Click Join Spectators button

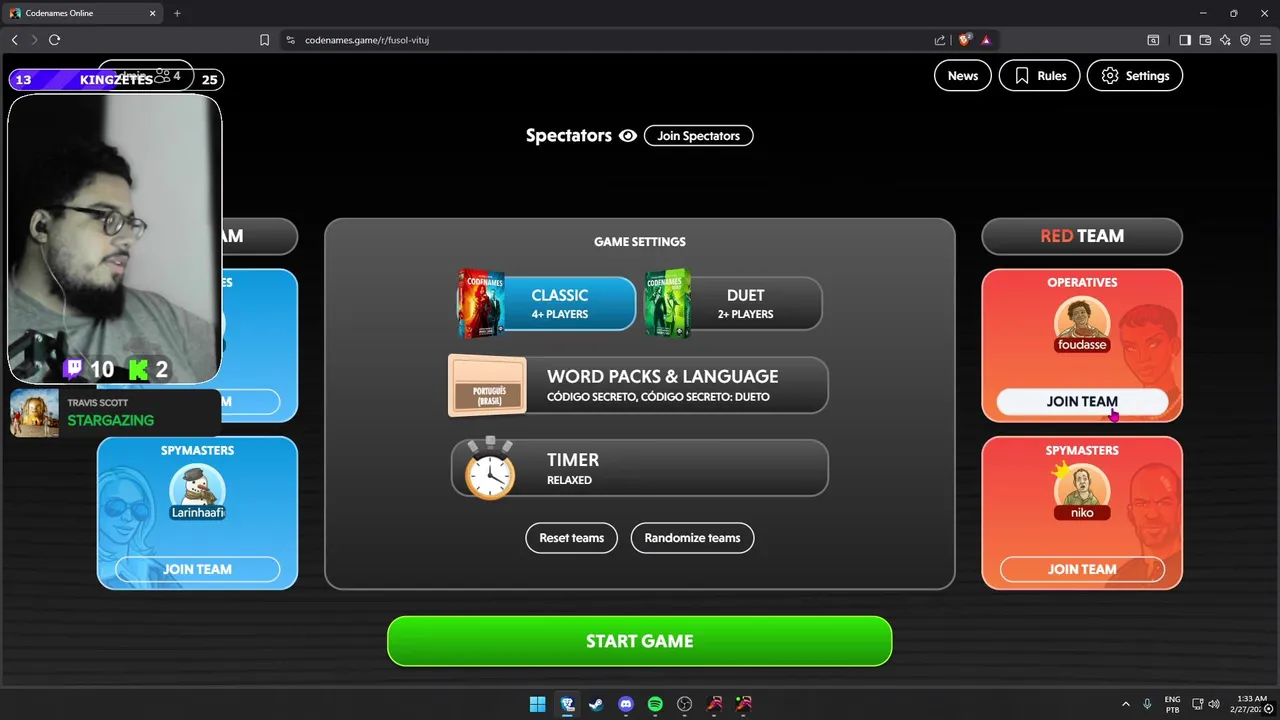(698, 136)
